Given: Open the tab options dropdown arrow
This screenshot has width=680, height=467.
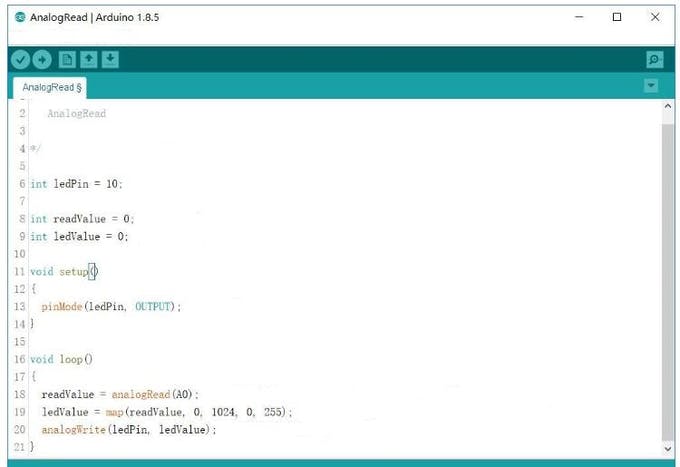Looking at the screenshot, I should tap(651, 85).
